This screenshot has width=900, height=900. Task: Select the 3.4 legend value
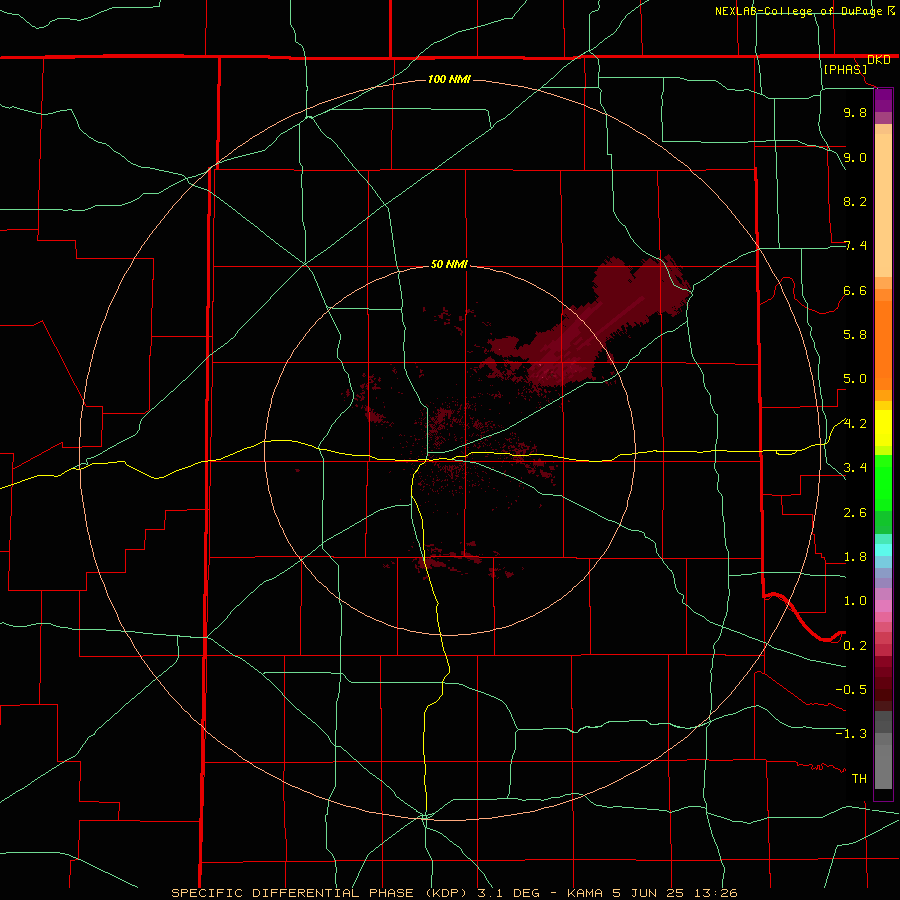[855, 468]
